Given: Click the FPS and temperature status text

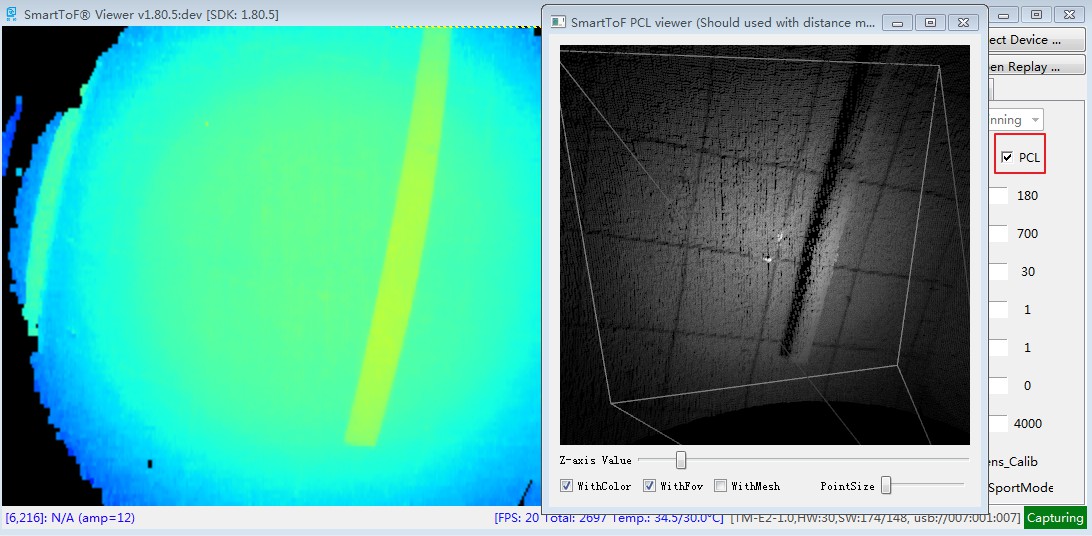Looking at the screenshot, I should point(609,518).
